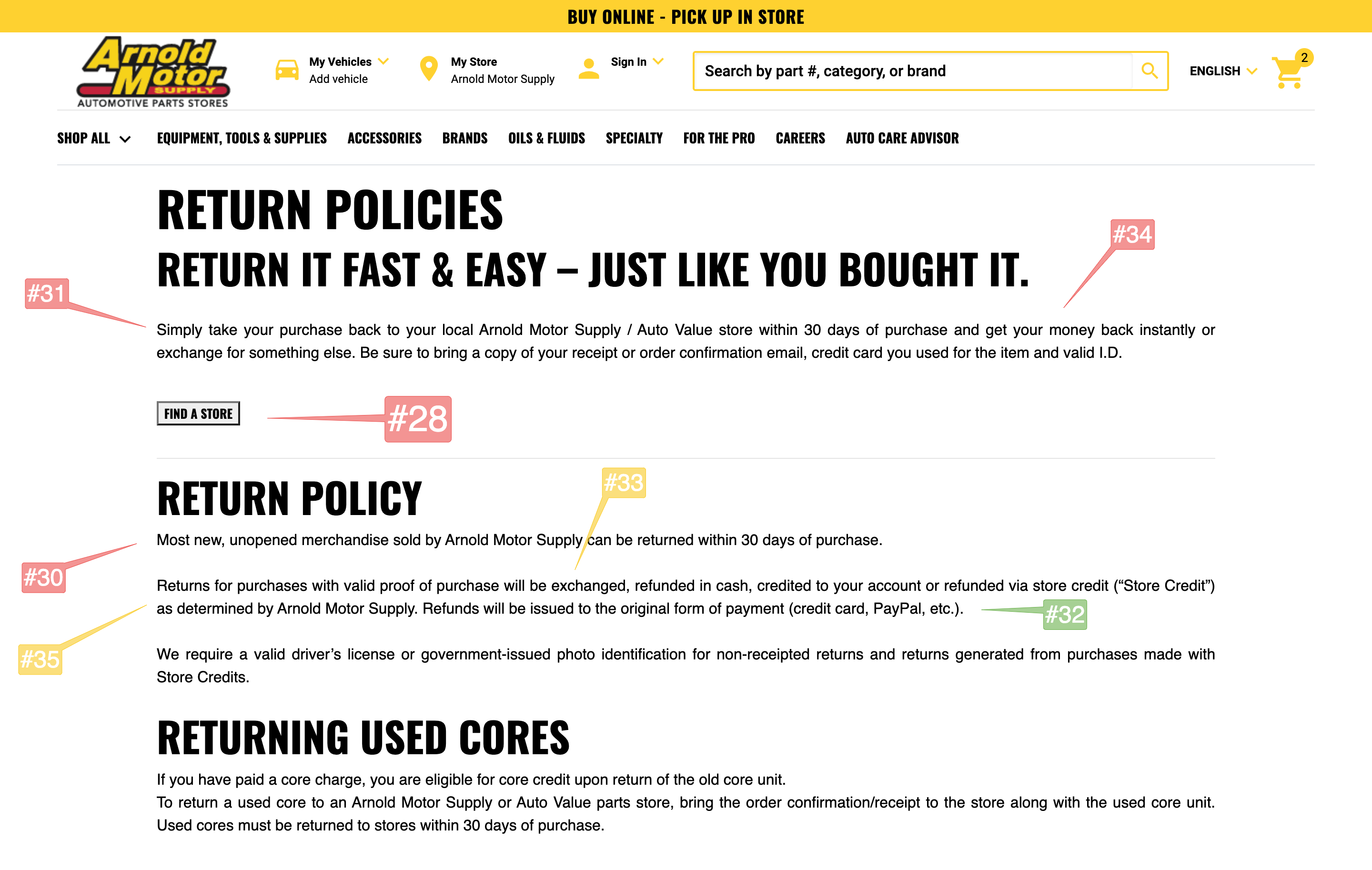Click the user profile icon
1372x870 pixels.
click(588, 69)
